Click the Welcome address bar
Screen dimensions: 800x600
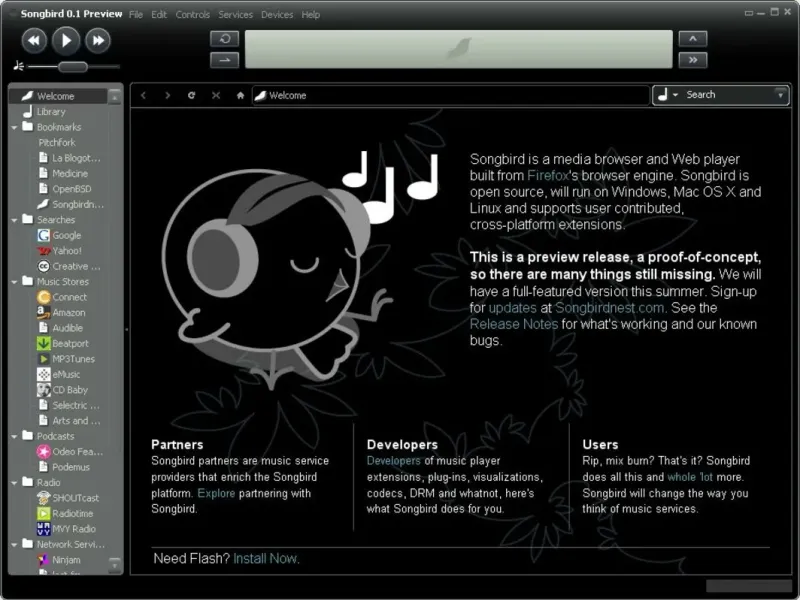pyautogui.click(x=451, y=95)
